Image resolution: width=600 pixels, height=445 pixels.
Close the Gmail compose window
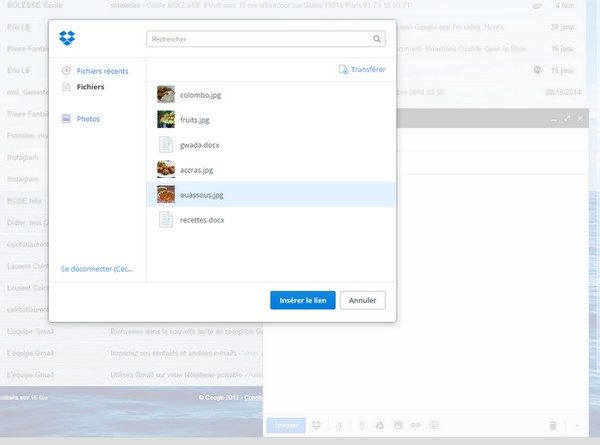coord(580,118)
